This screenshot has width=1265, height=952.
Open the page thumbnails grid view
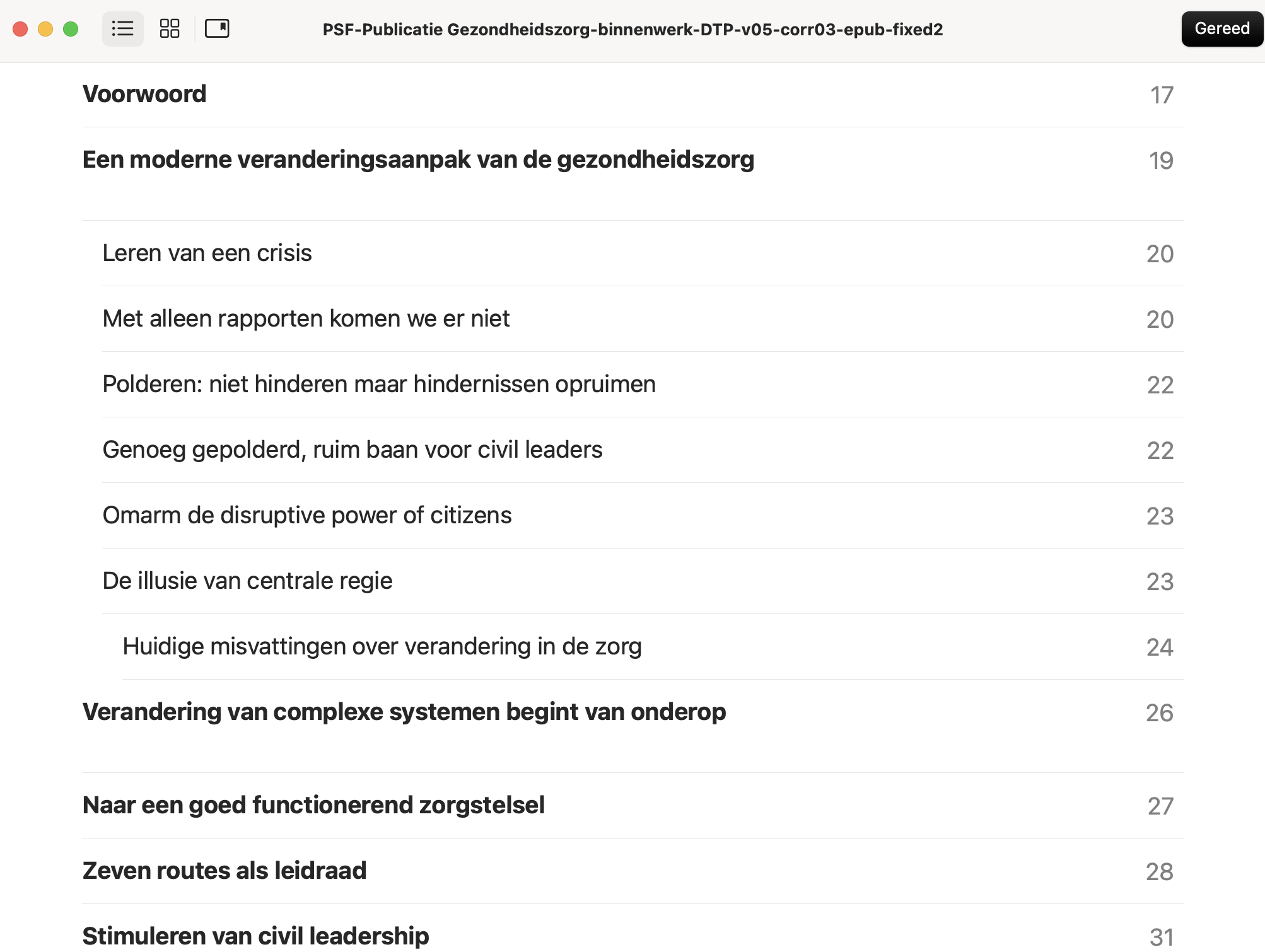170,29
